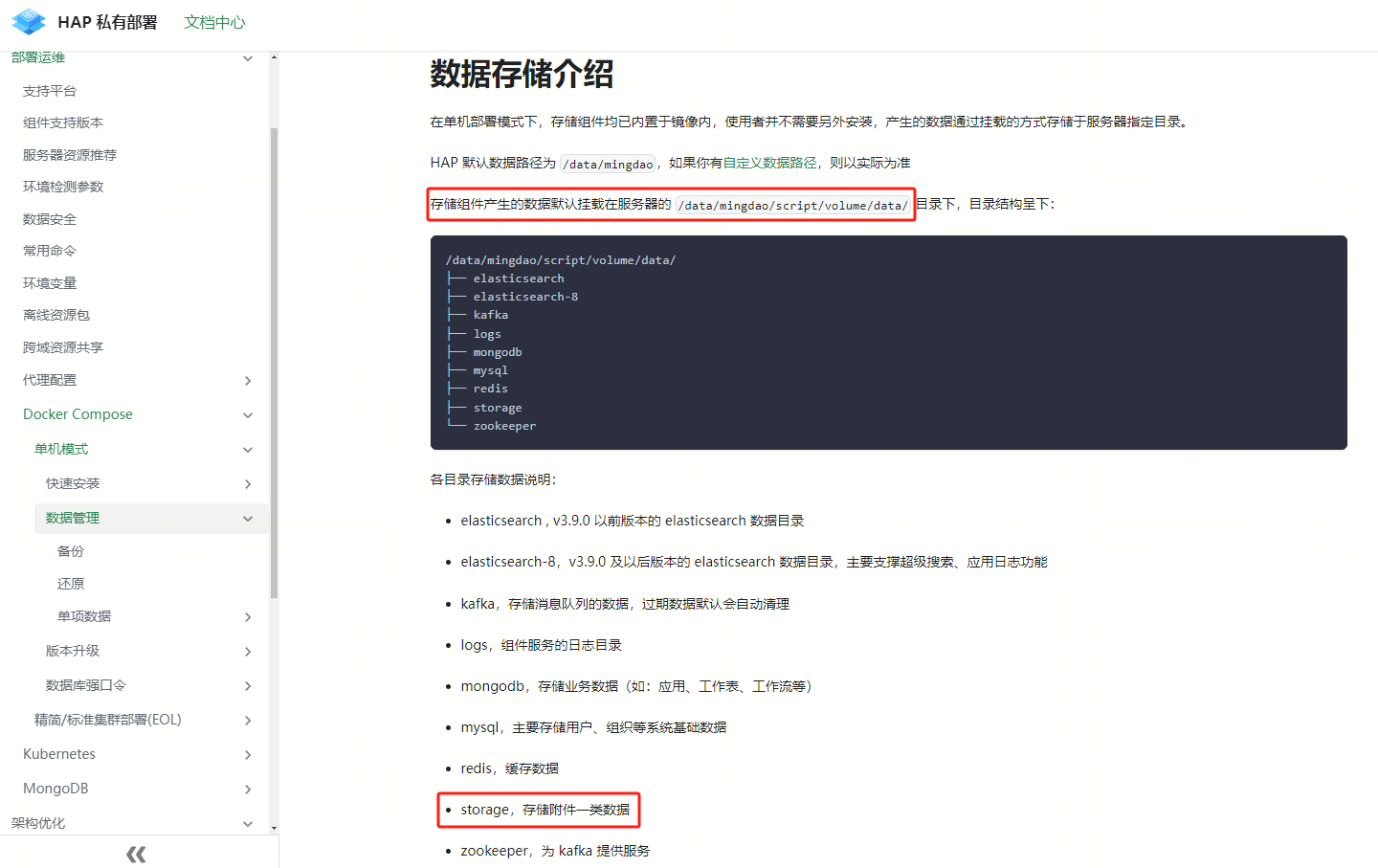Image resolution: width=1378 pixels, height=868 pixels.
Task: Open the 数据安全 sidebar entry
Action: coord(50,219)
